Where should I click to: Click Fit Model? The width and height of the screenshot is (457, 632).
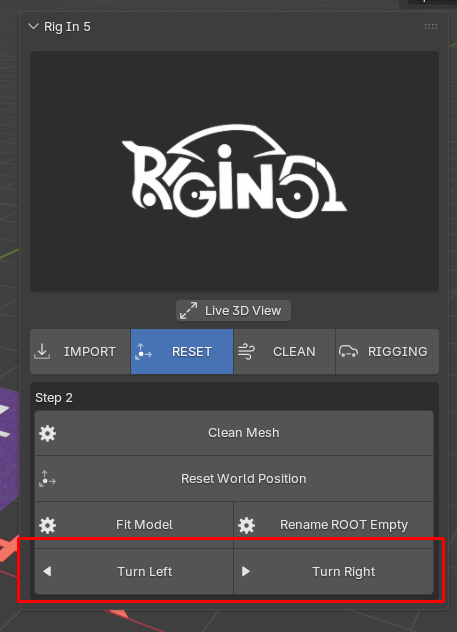tap(134, 525)
